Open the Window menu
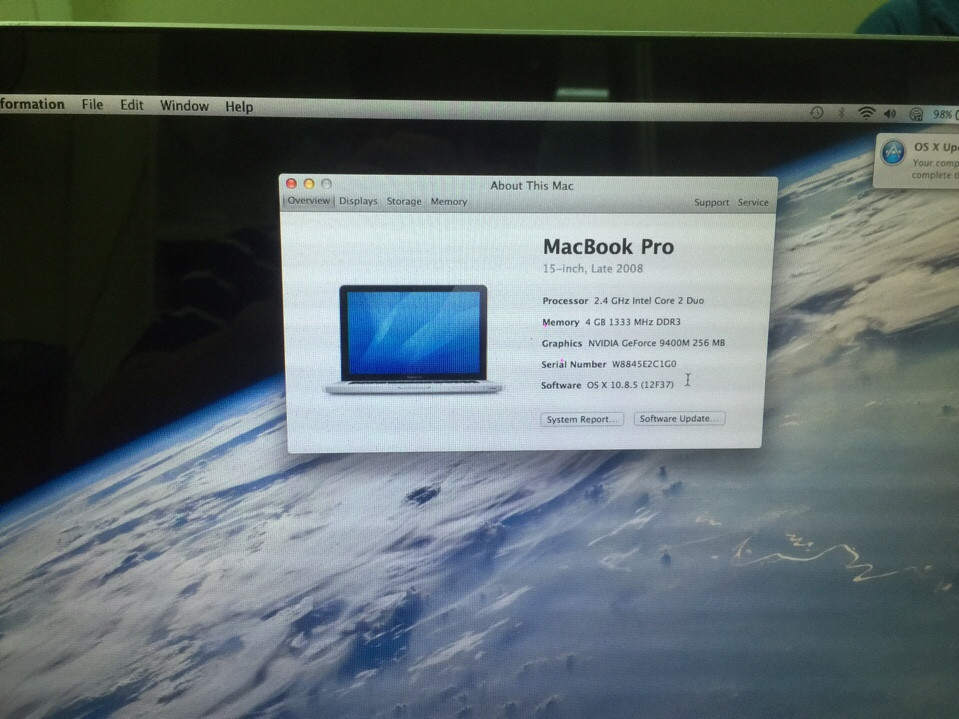Viewport: 959px width, 719px height. pos(184,106)
